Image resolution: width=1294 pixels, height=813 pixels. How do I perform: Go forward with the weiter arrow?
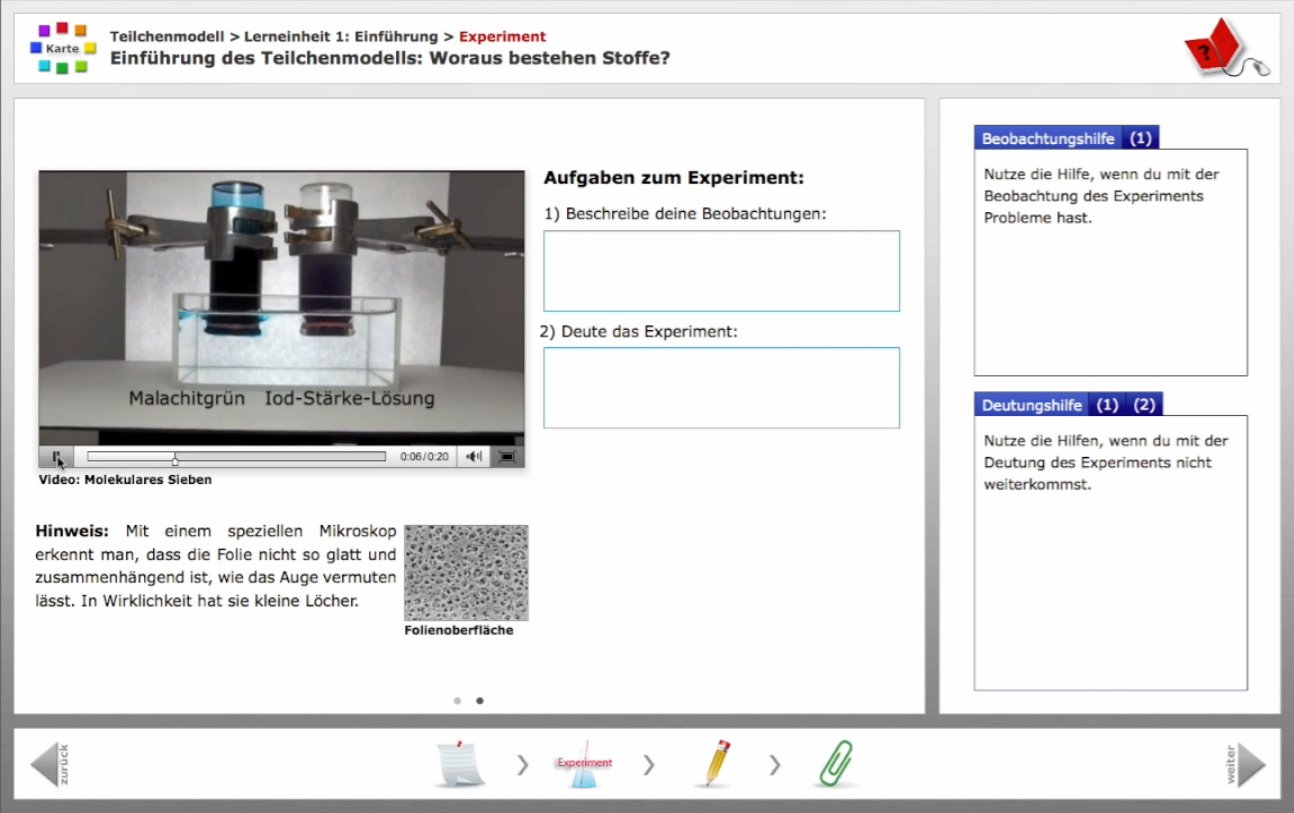pyautogui.click(x=1247, y=765)
